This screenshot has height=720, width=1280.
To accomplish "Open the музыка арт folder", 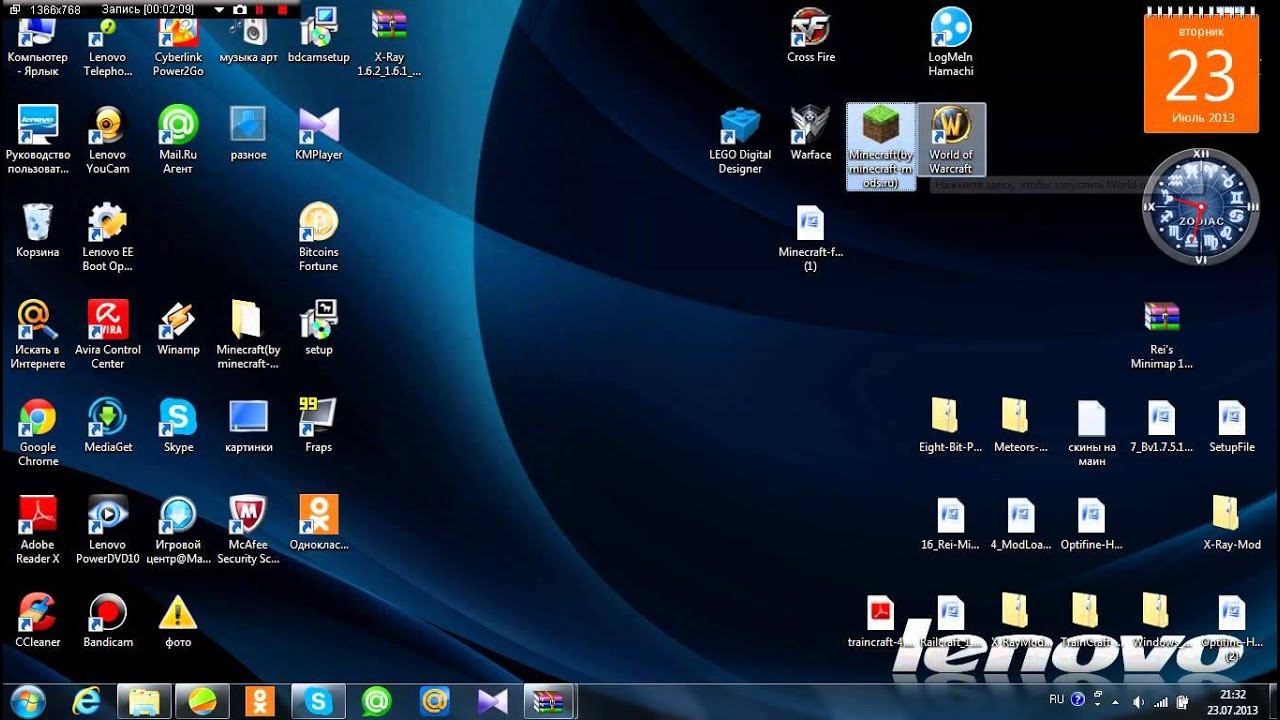I will click(x=248, y=38).
